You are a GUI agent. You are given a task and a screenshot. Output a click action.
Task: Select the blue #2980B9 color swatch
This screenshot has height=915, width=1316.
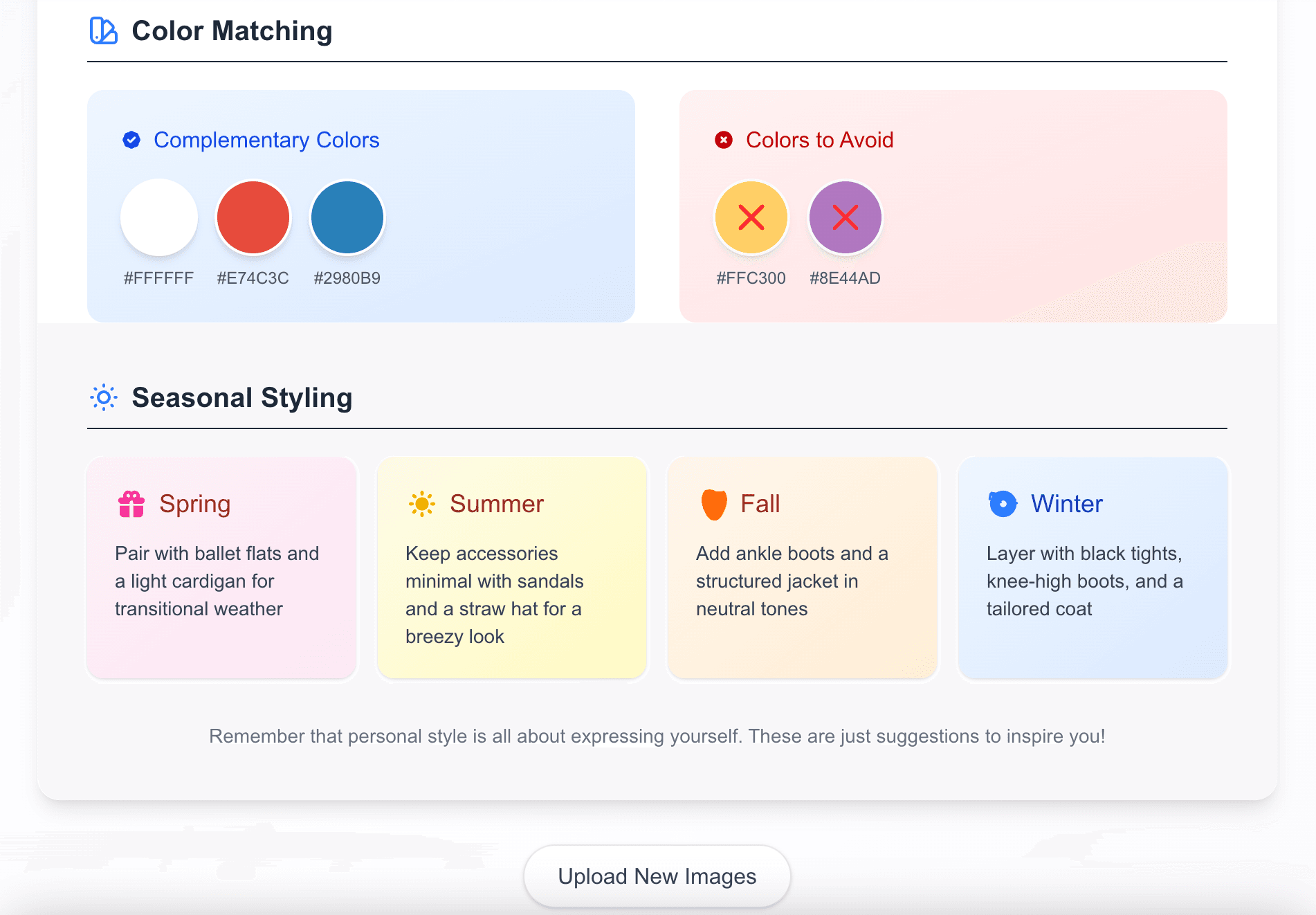click(x=347, y=217)
